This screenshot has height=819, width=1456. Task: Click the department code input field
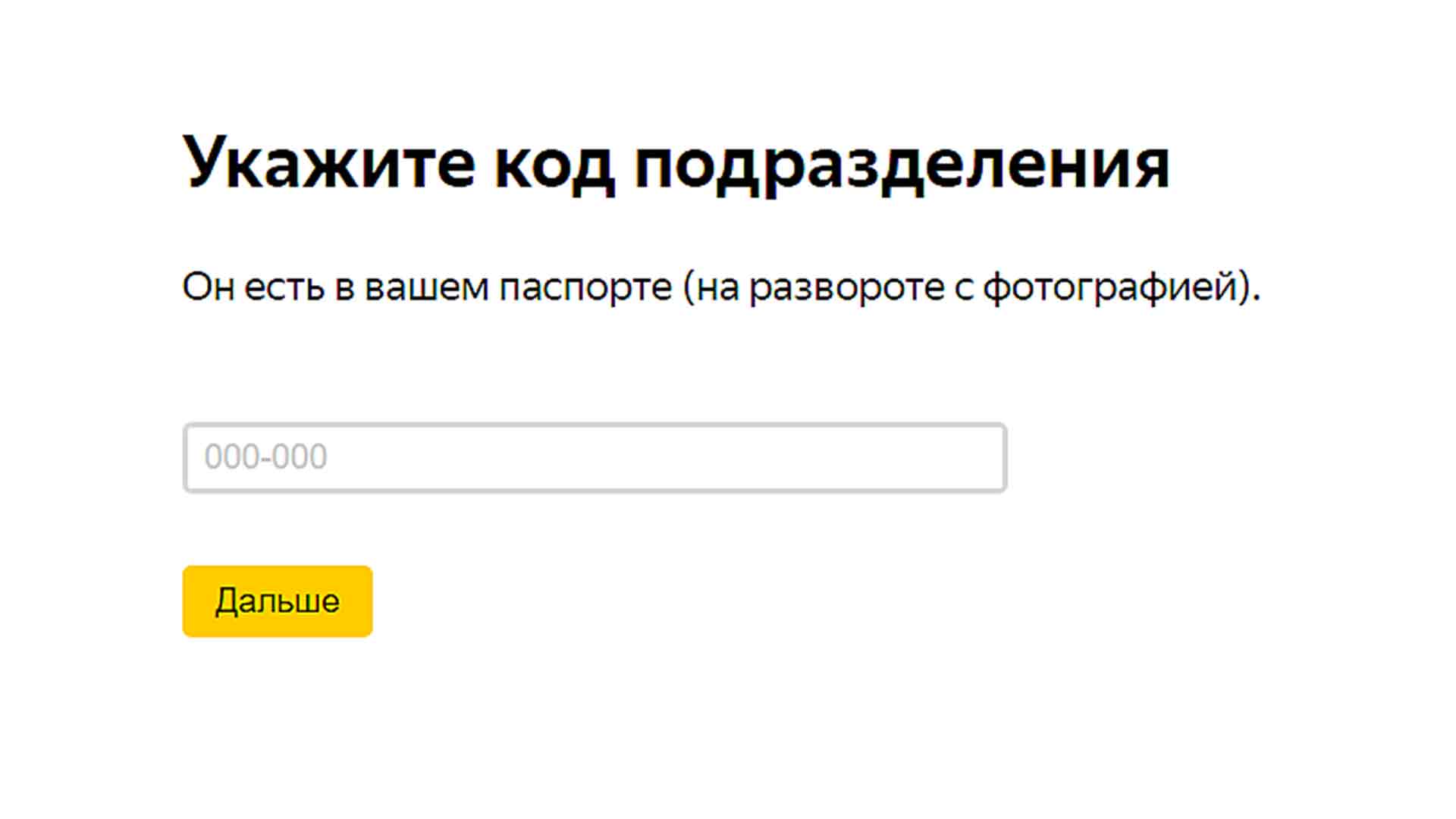[595, 457]
